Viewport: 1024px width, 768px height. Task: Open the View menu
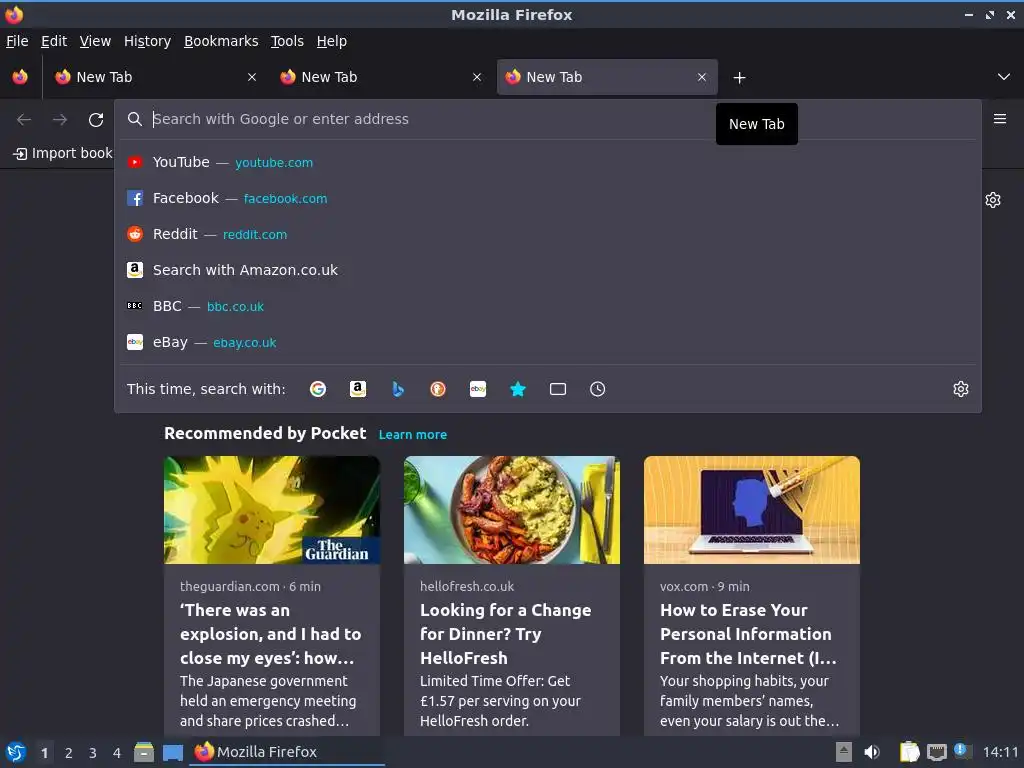coord(95,41)
